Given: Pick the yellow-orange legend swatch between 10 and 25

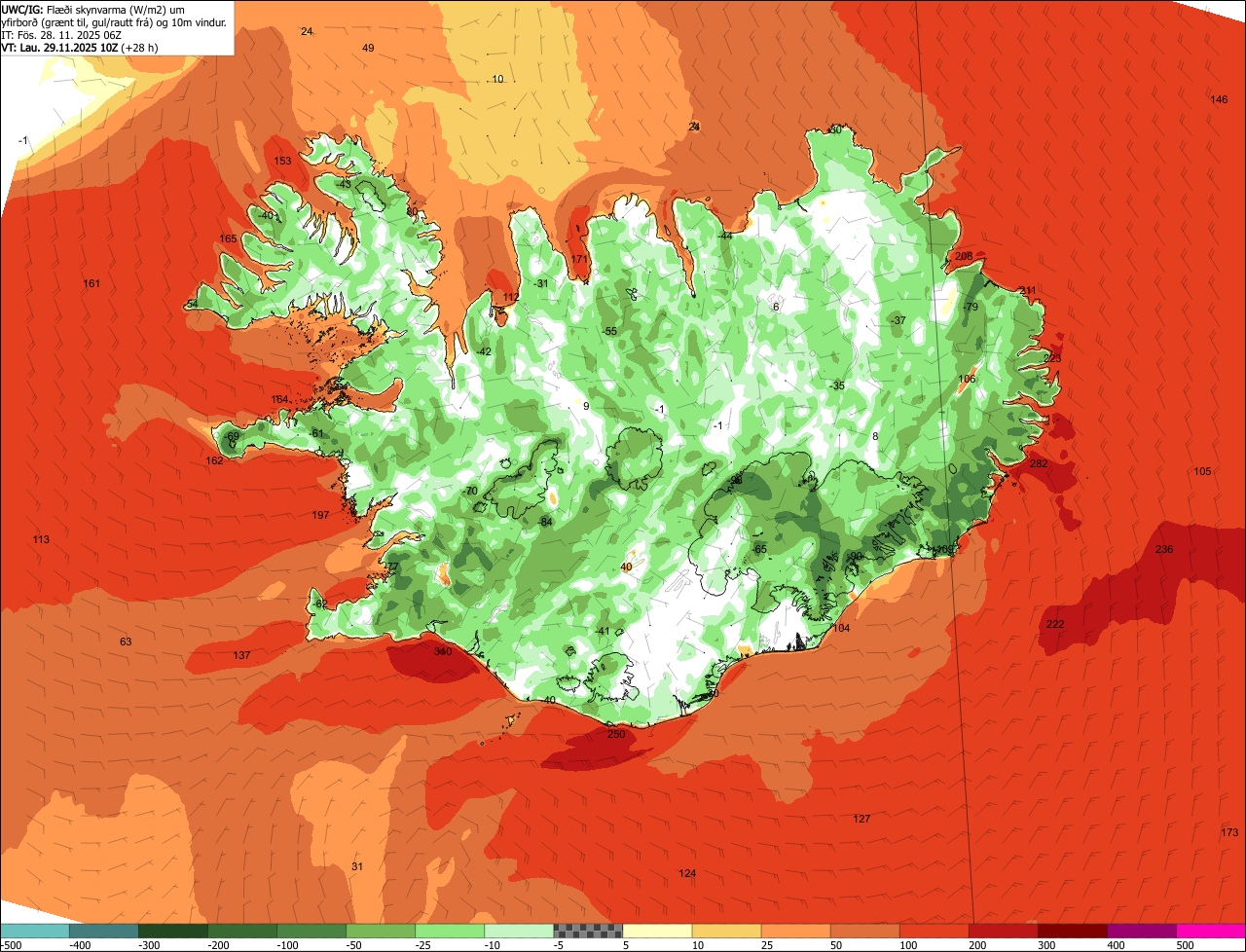Looking at the screenshot, I should click(x=726, y=931).
